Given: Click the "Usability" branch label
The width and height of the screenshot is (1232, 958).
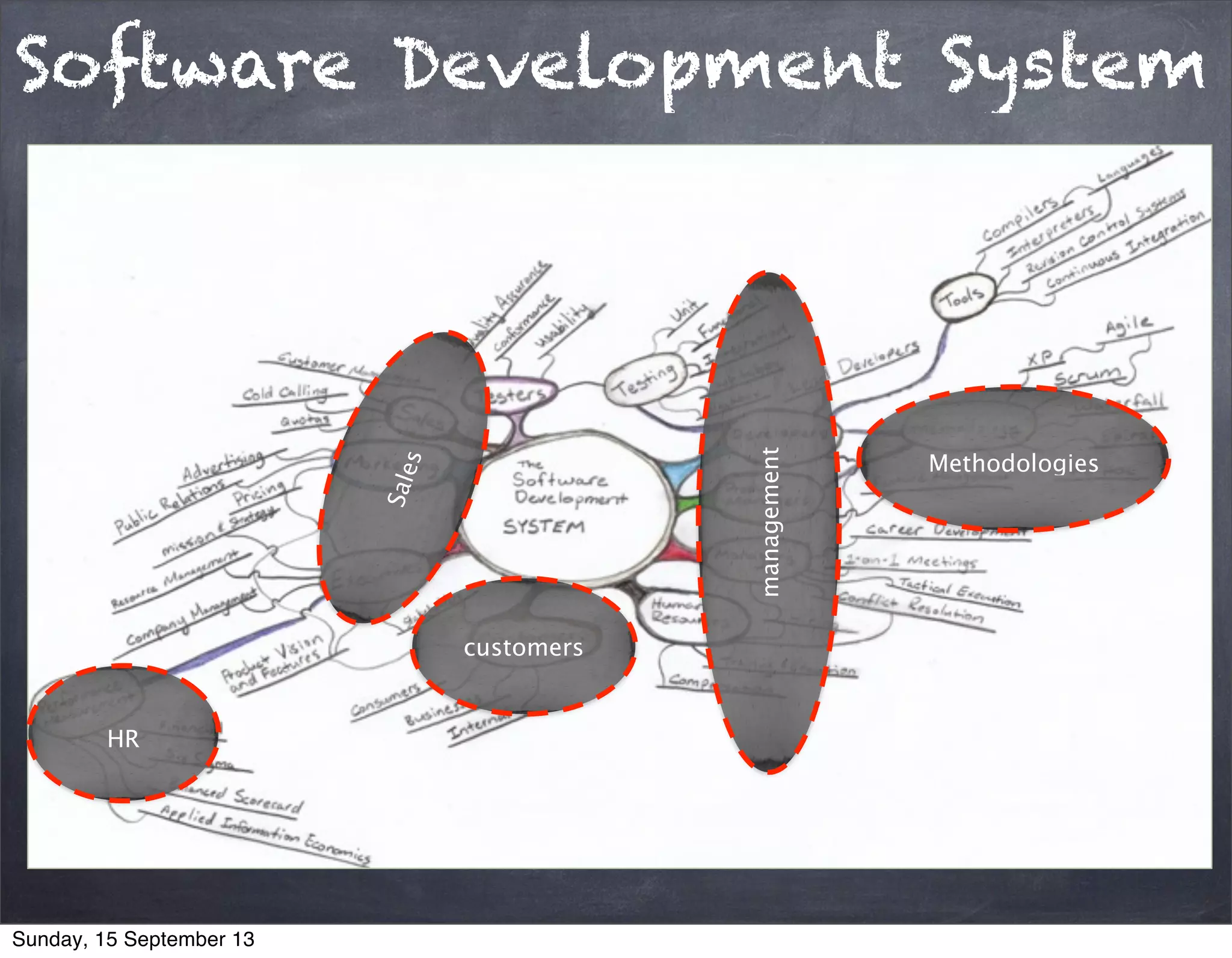Looking at the screenshot, I should coord(562,325).
